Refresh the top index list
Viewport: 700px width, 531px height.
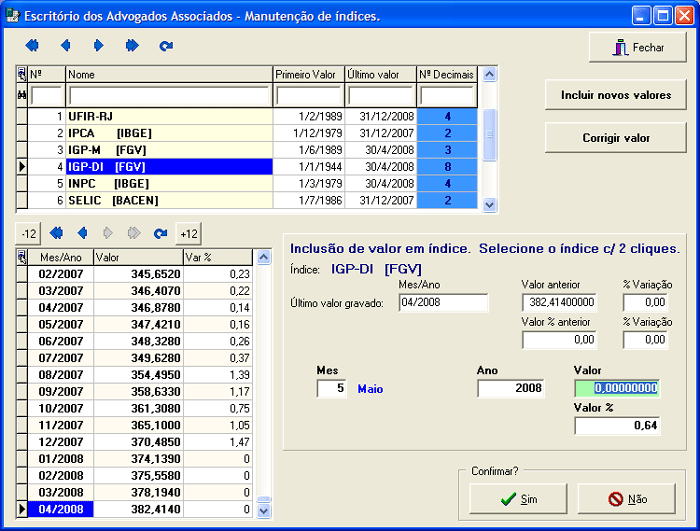pos(166,46)
